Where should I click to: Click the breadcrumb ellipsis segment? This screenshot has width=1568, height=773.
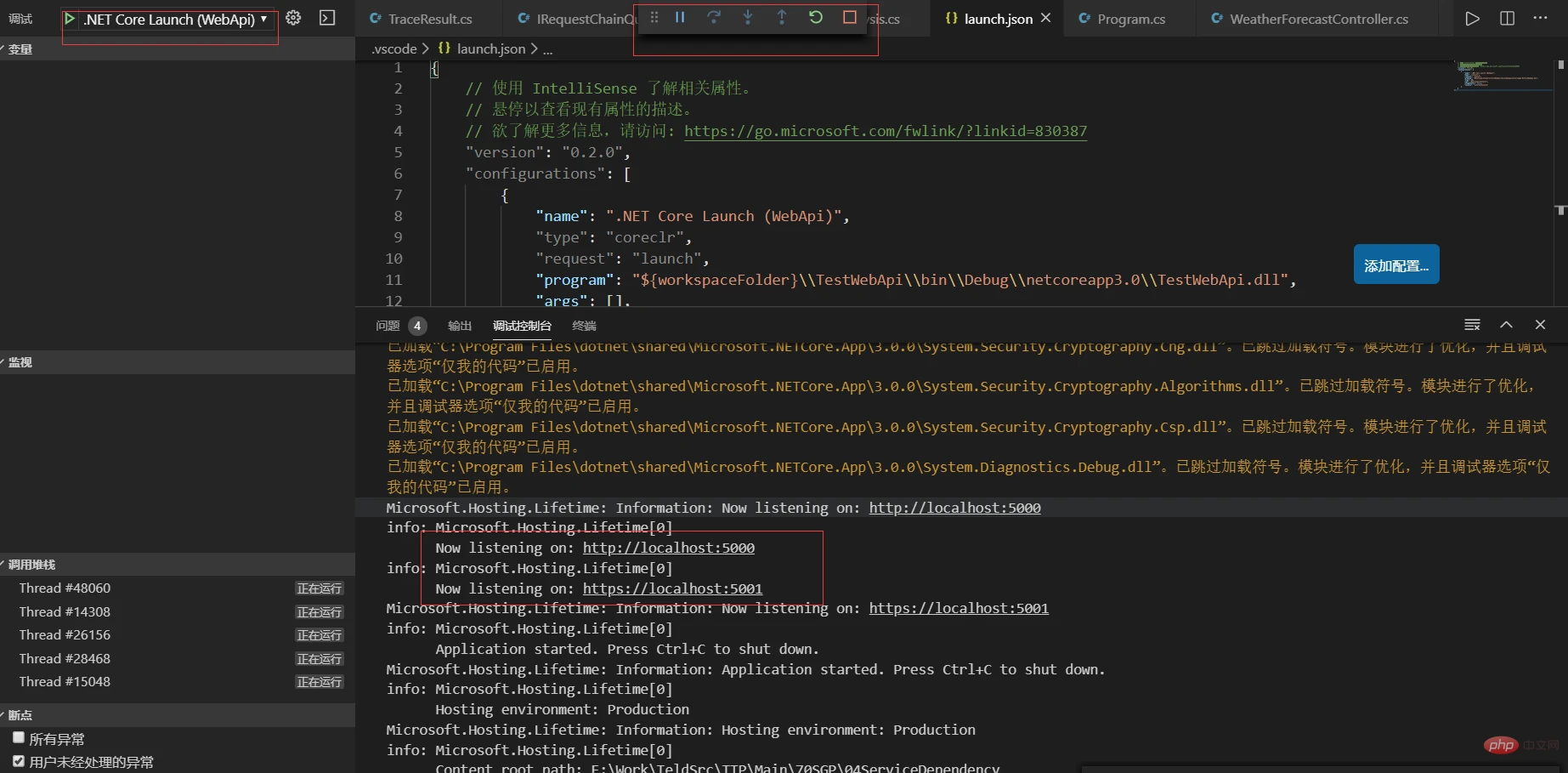(x=547, y=49)
